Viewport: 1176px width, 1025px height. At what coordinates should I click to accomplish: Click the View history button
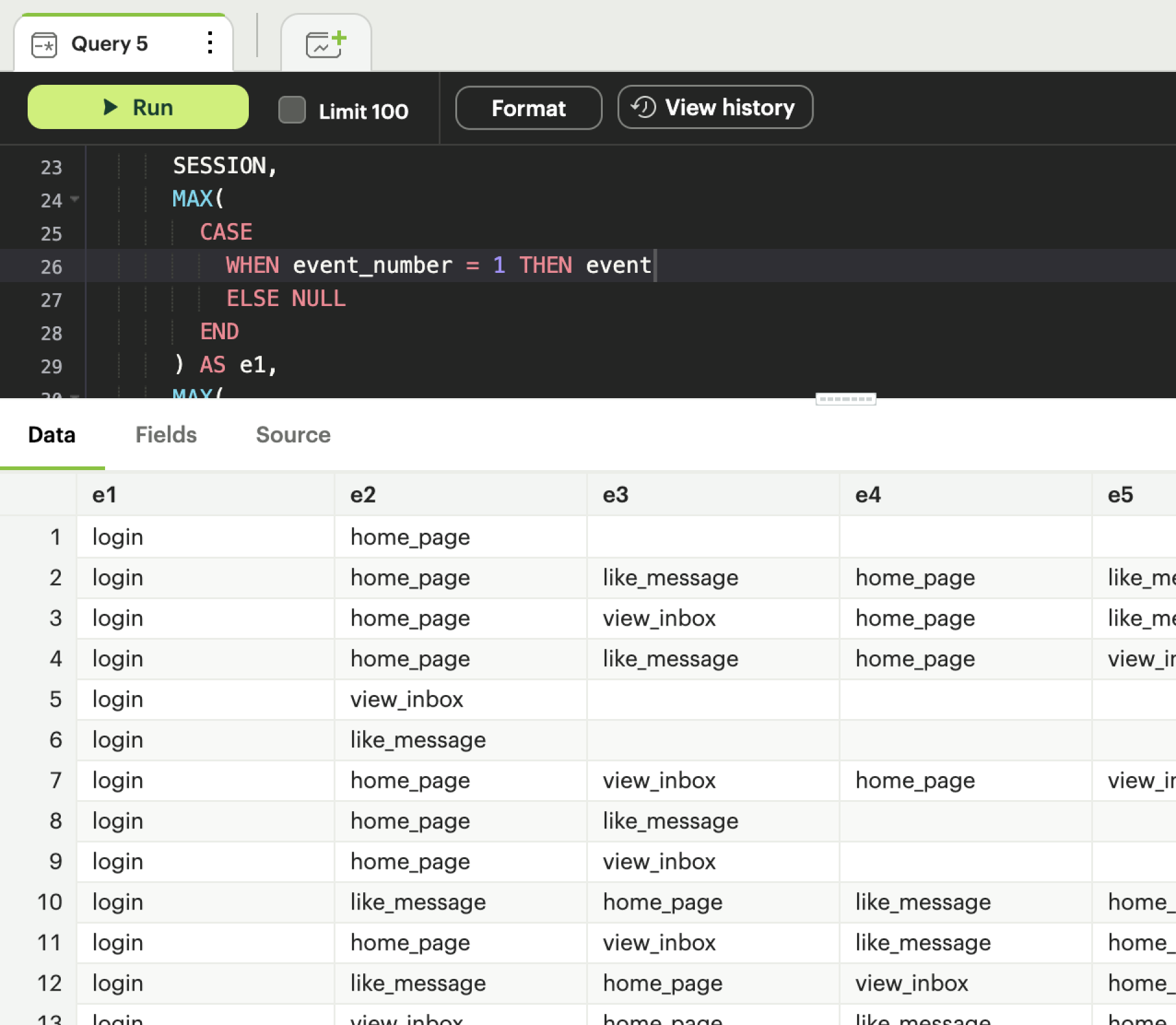(x=715, y=108)
